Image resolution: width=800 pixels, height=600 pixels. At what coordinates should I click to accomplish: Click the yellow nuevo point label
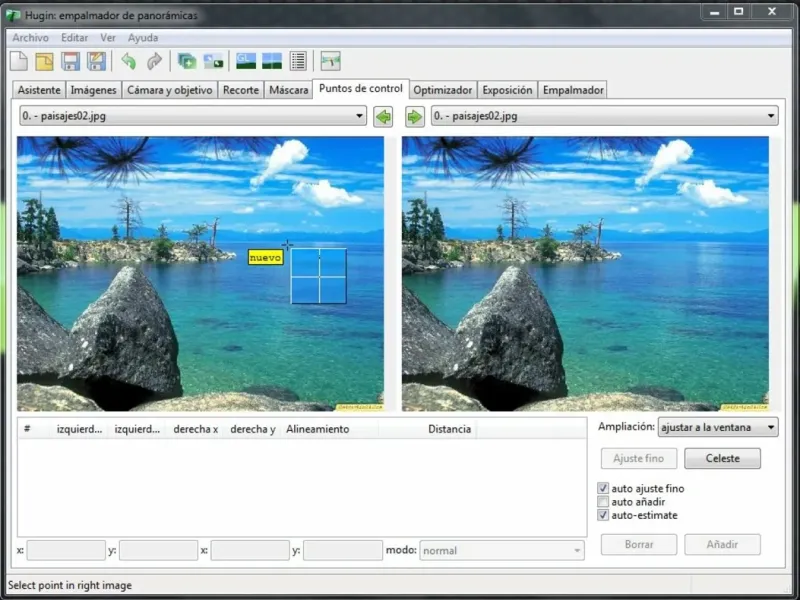[x=265, y=257]
